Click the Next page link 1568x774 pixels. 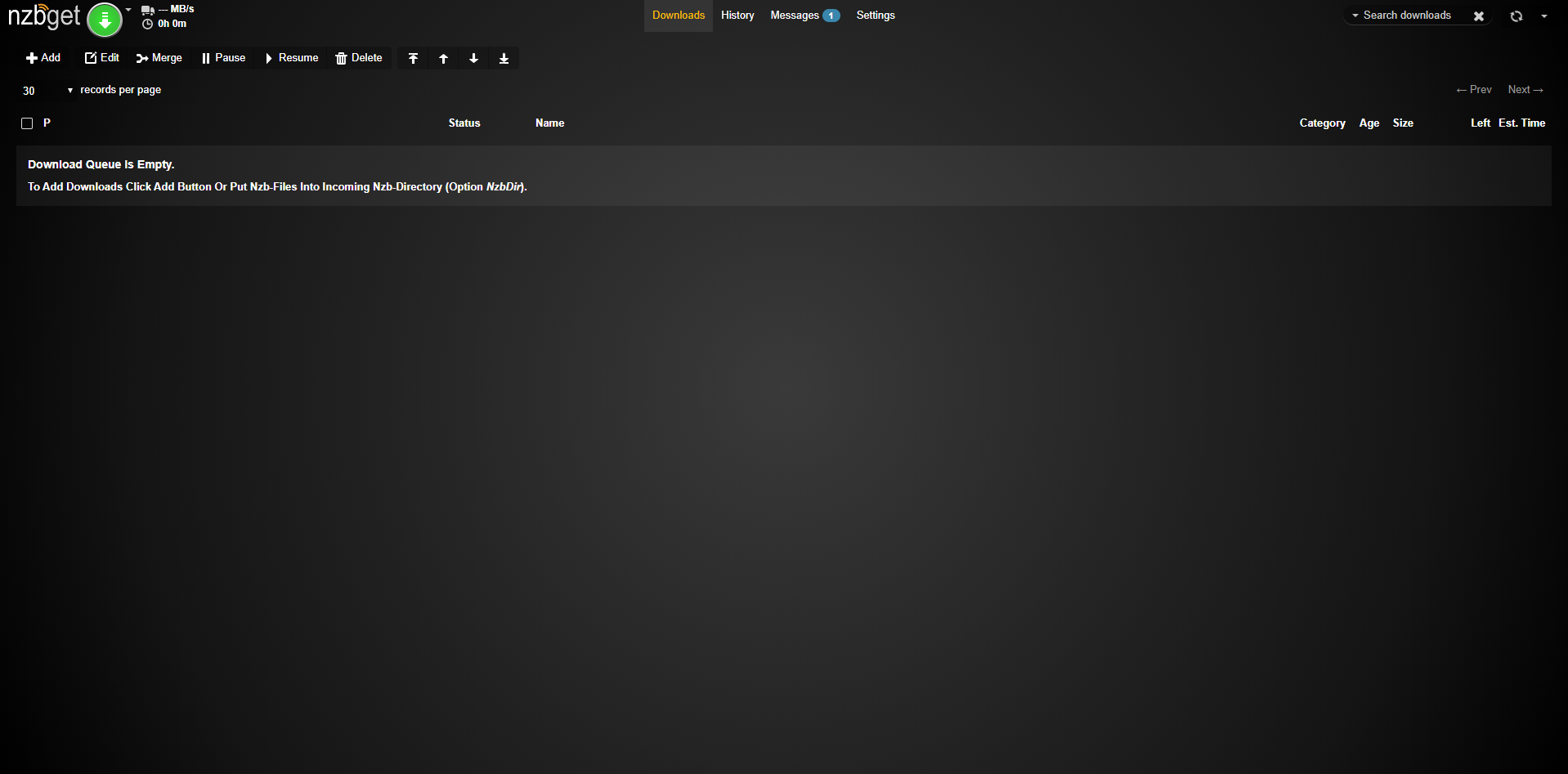click(1525, 90)
